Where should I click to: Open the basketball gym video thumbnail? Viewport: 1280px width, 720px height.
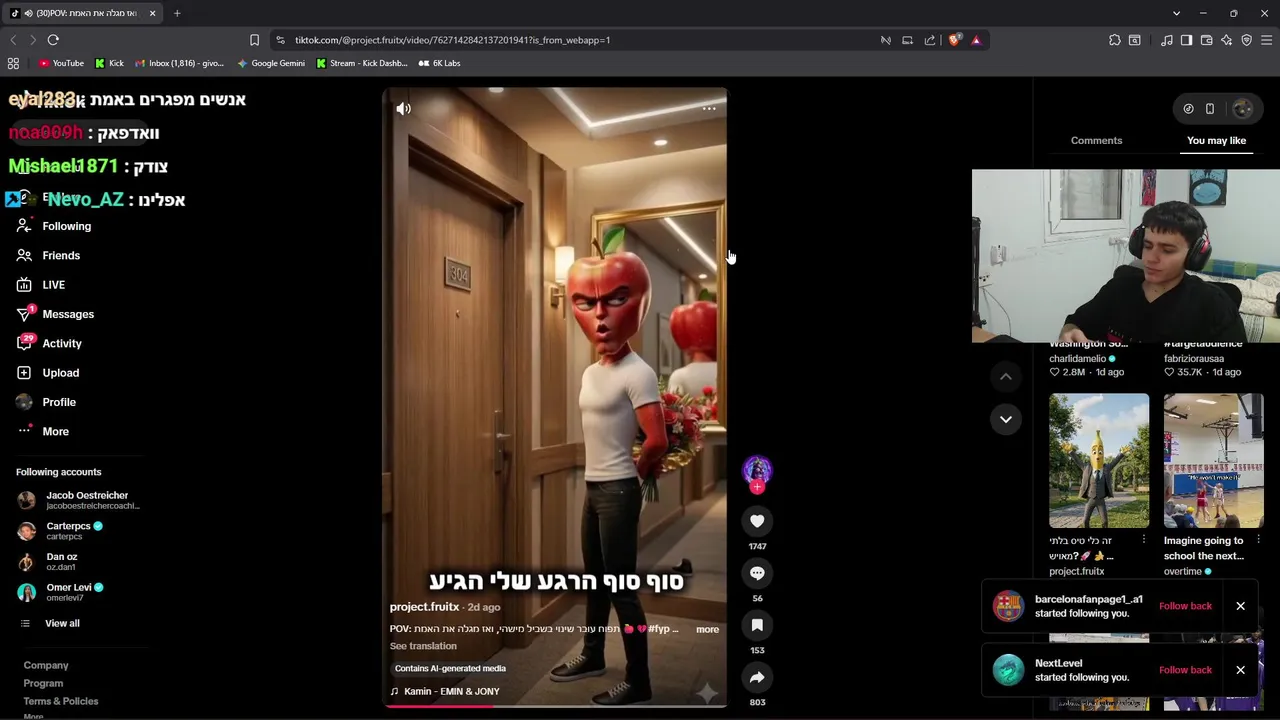[x=1213, y=460]
